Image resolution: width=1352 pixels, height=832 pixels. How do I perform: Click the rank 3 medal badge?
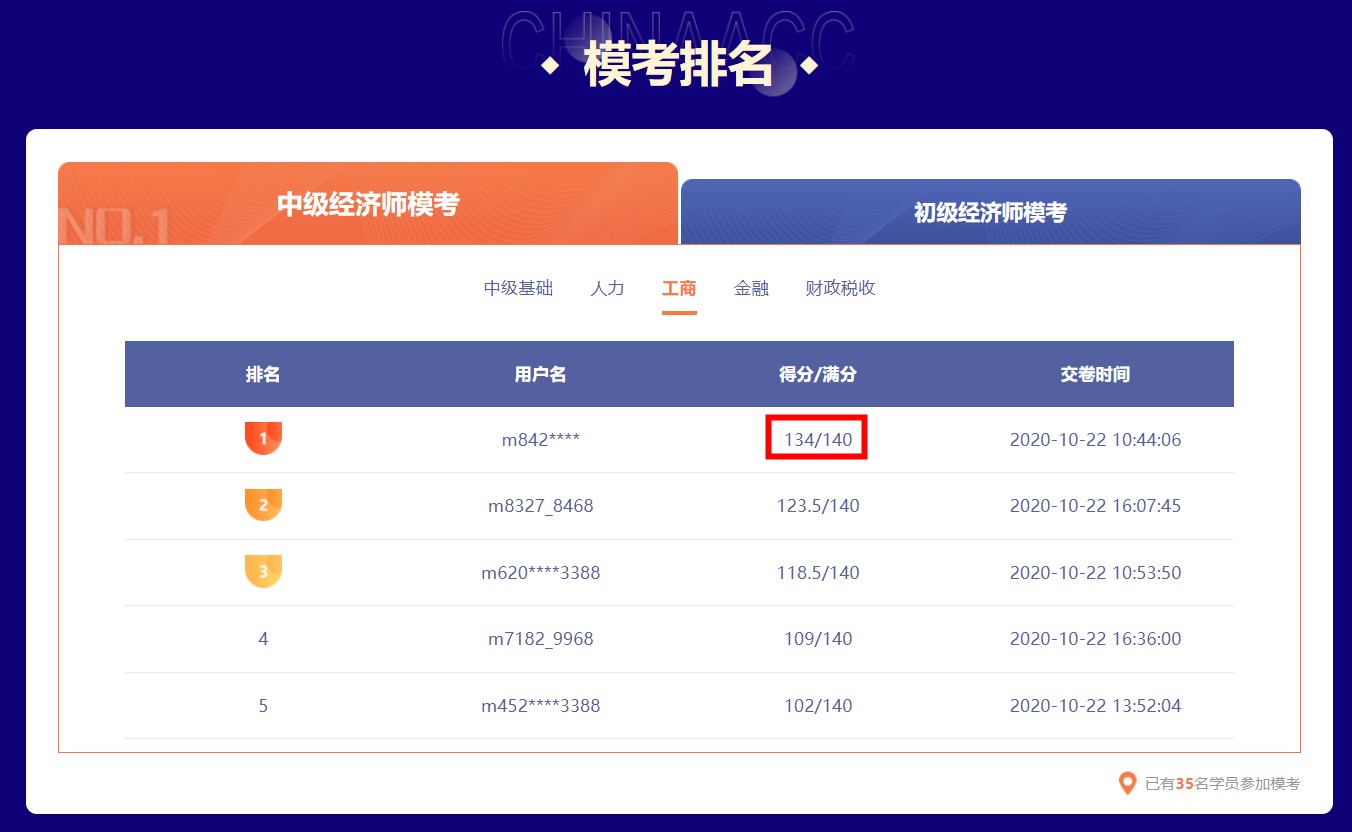click(263, 572)
